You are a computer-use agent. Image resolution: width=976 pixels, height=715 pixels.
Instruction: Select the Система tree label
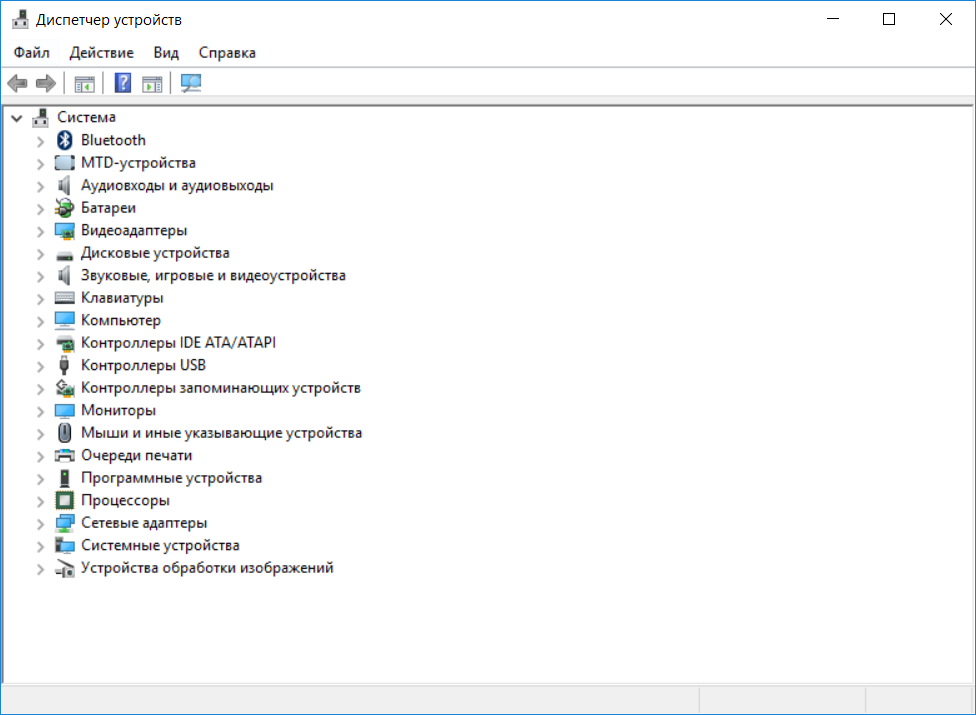pyautogui.click(x=87, y=117)
